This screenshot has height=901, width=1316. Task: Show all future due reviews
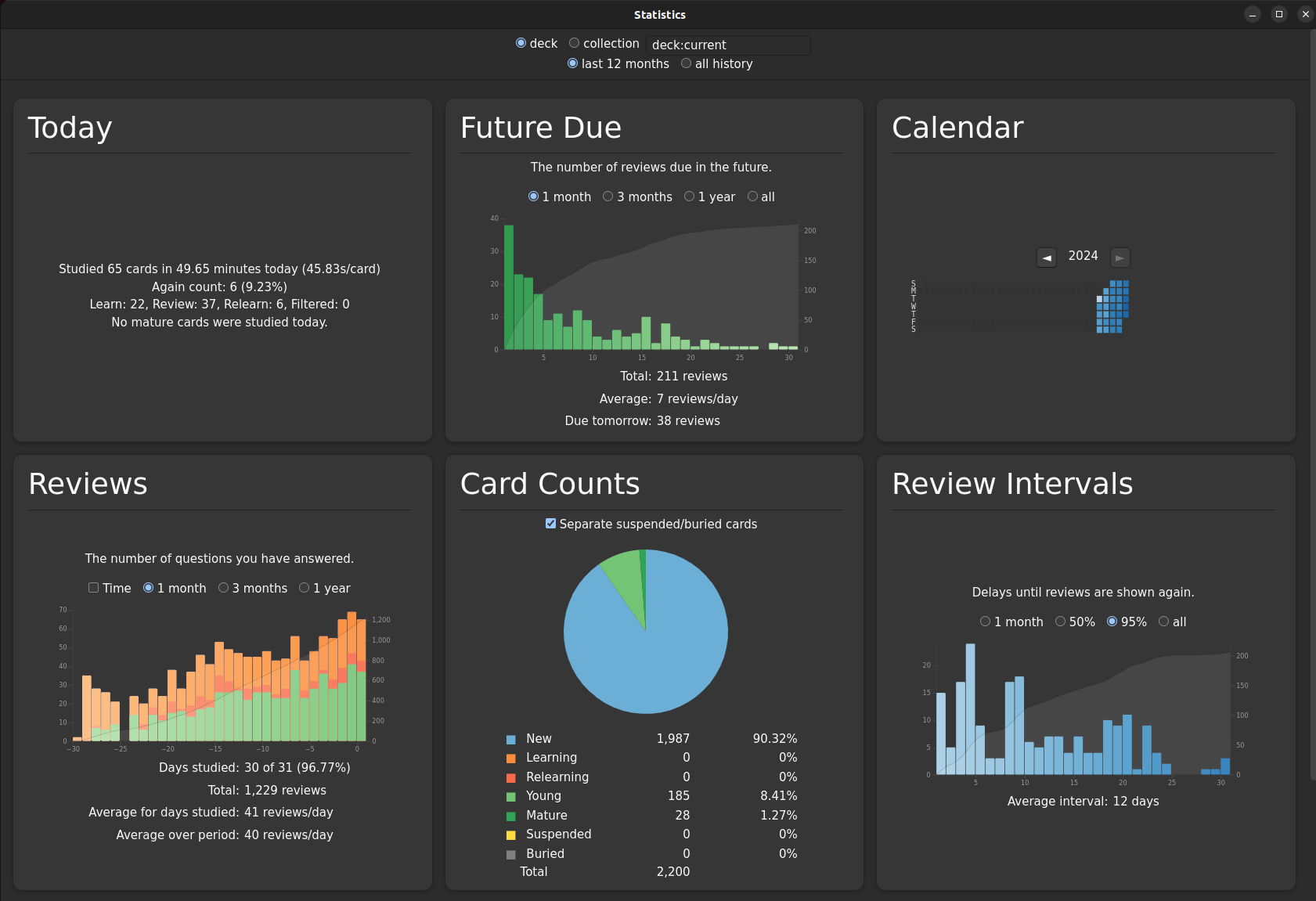click(752, 196)
